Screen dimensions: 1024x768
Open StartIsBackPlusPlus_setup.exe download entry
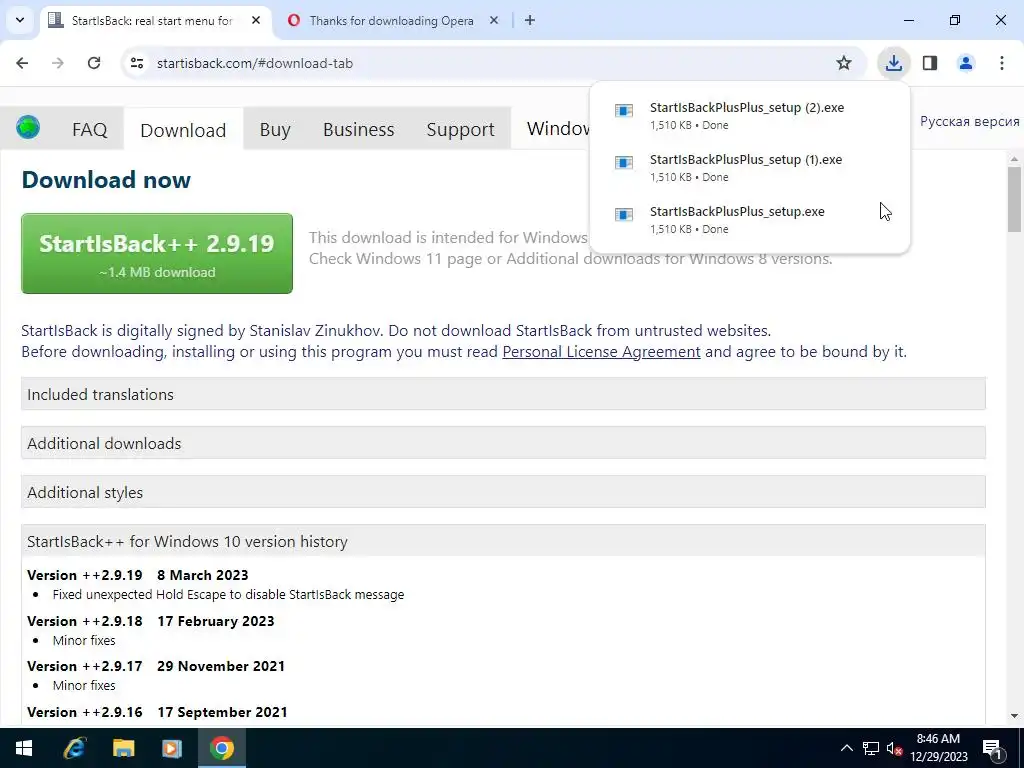click(749, 219)
